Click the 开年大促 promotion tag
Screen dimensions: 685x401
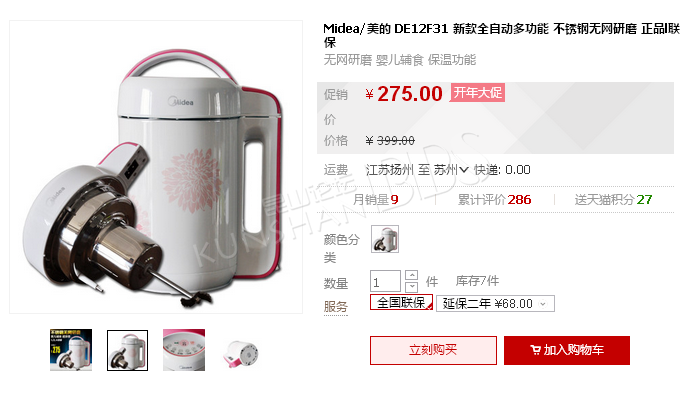coord(477,93)
